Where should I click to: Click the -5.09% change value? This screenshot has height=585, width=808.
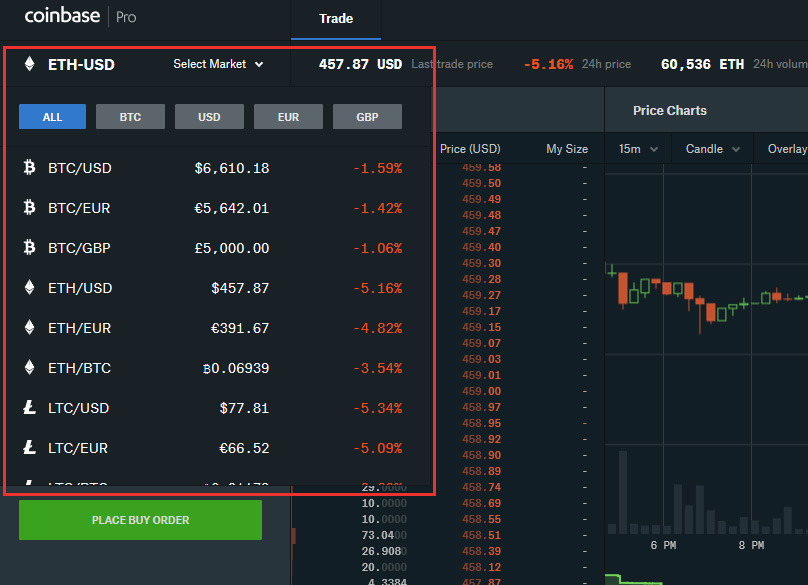tap(378, 448)
